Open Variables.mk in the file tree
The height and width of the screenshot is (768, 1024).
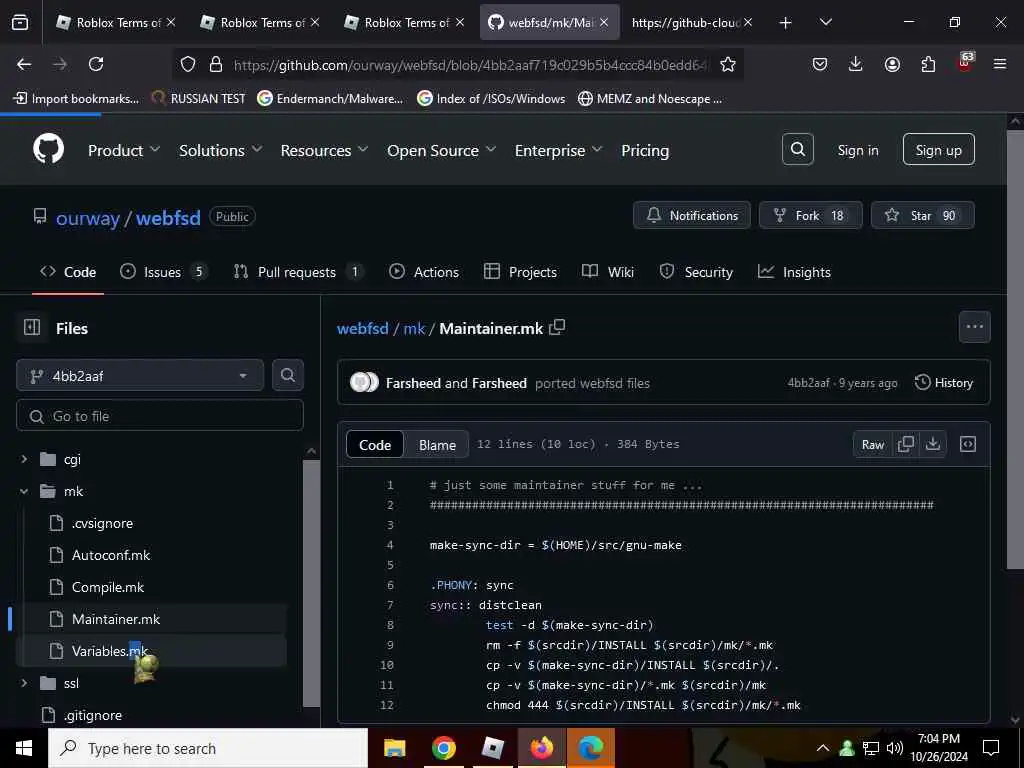[152, 650]
